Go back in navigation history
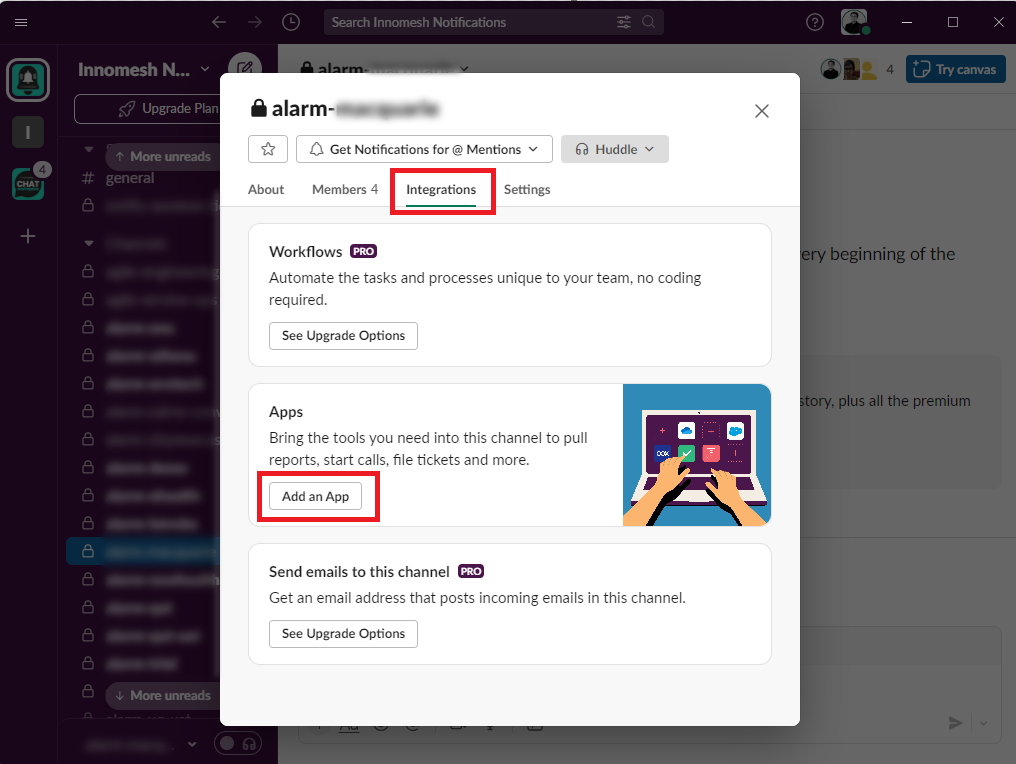This screenshot has width=1016, height=764. 219,22
